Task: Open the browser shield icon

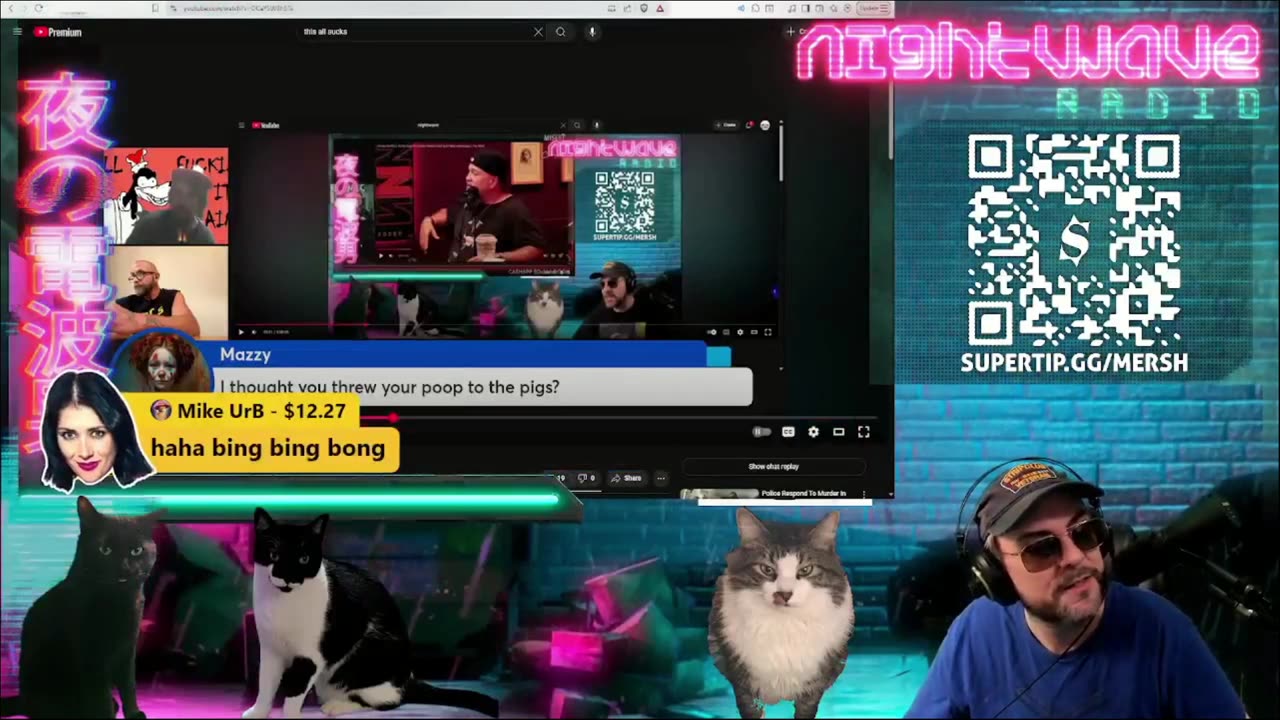Action: pos(643,8)
